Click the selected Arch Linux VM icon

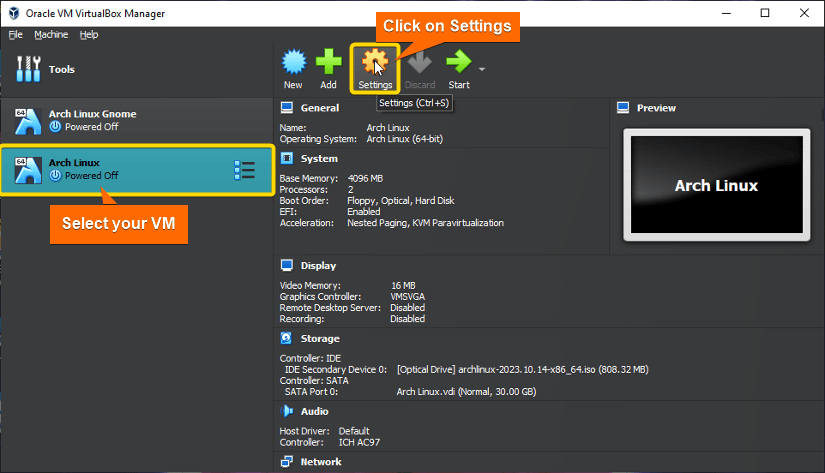[x=28, y=170]
